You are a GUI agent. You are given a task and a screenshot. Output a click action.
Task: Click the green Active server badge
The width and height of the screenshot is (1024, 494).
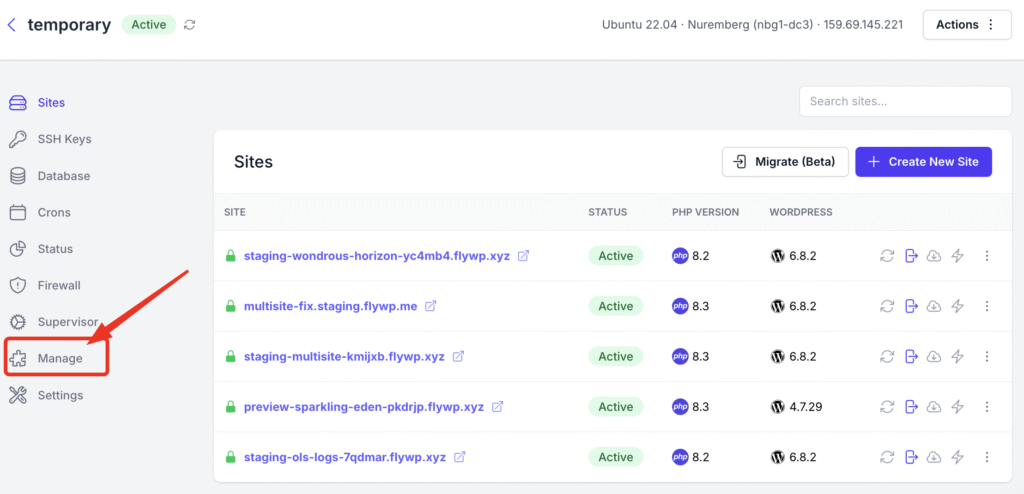coord(148,25)
